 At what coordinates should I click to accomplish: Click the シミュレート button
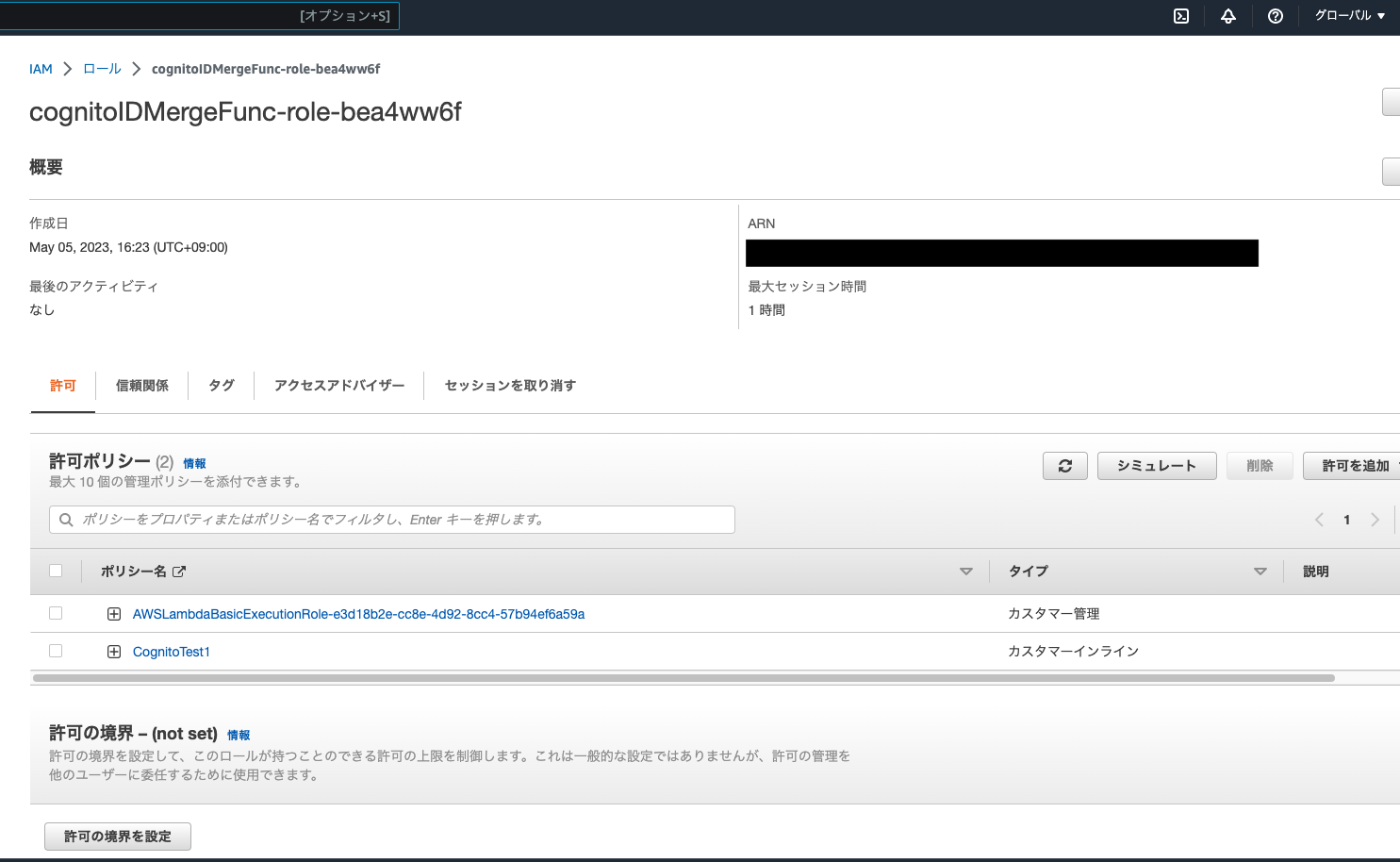point(1157,465)
